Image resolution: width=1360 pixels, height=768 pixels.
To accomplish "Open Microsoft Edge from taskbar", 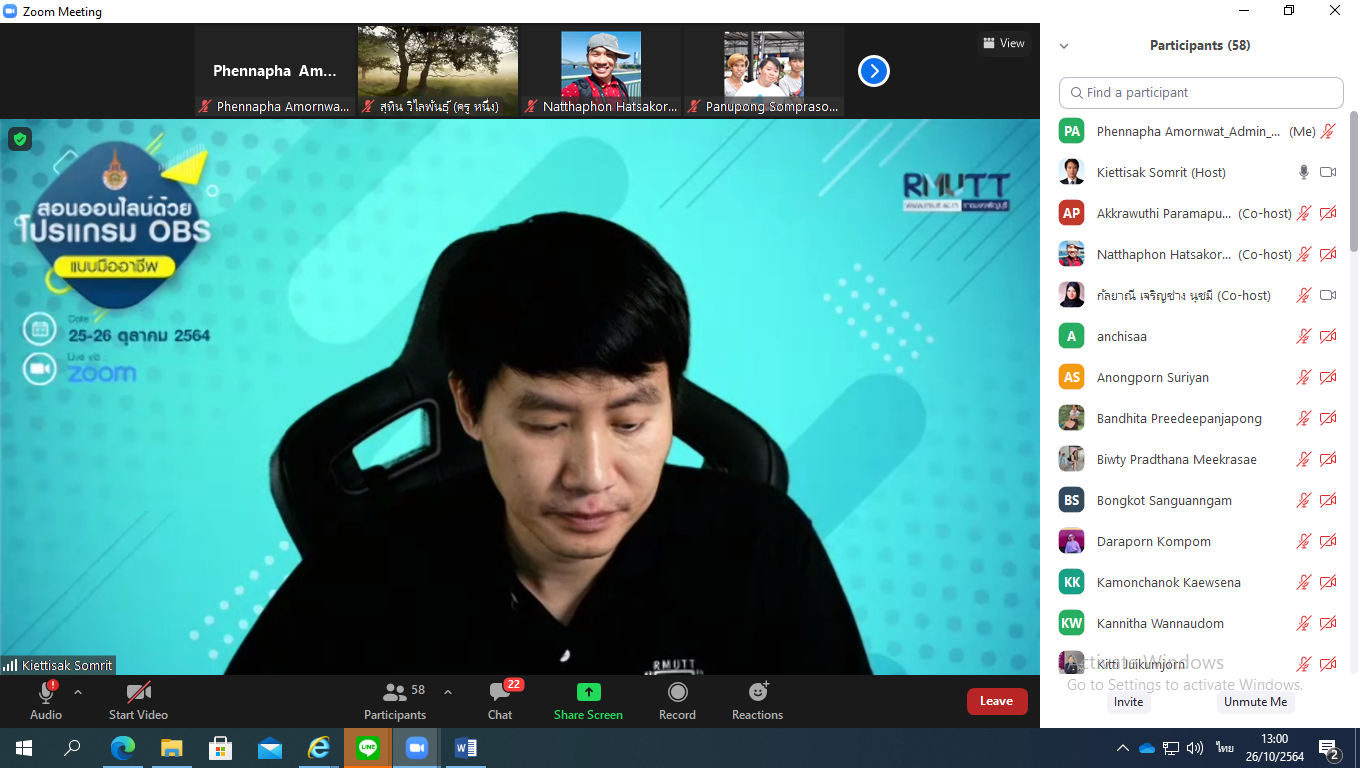I will 123,748.
